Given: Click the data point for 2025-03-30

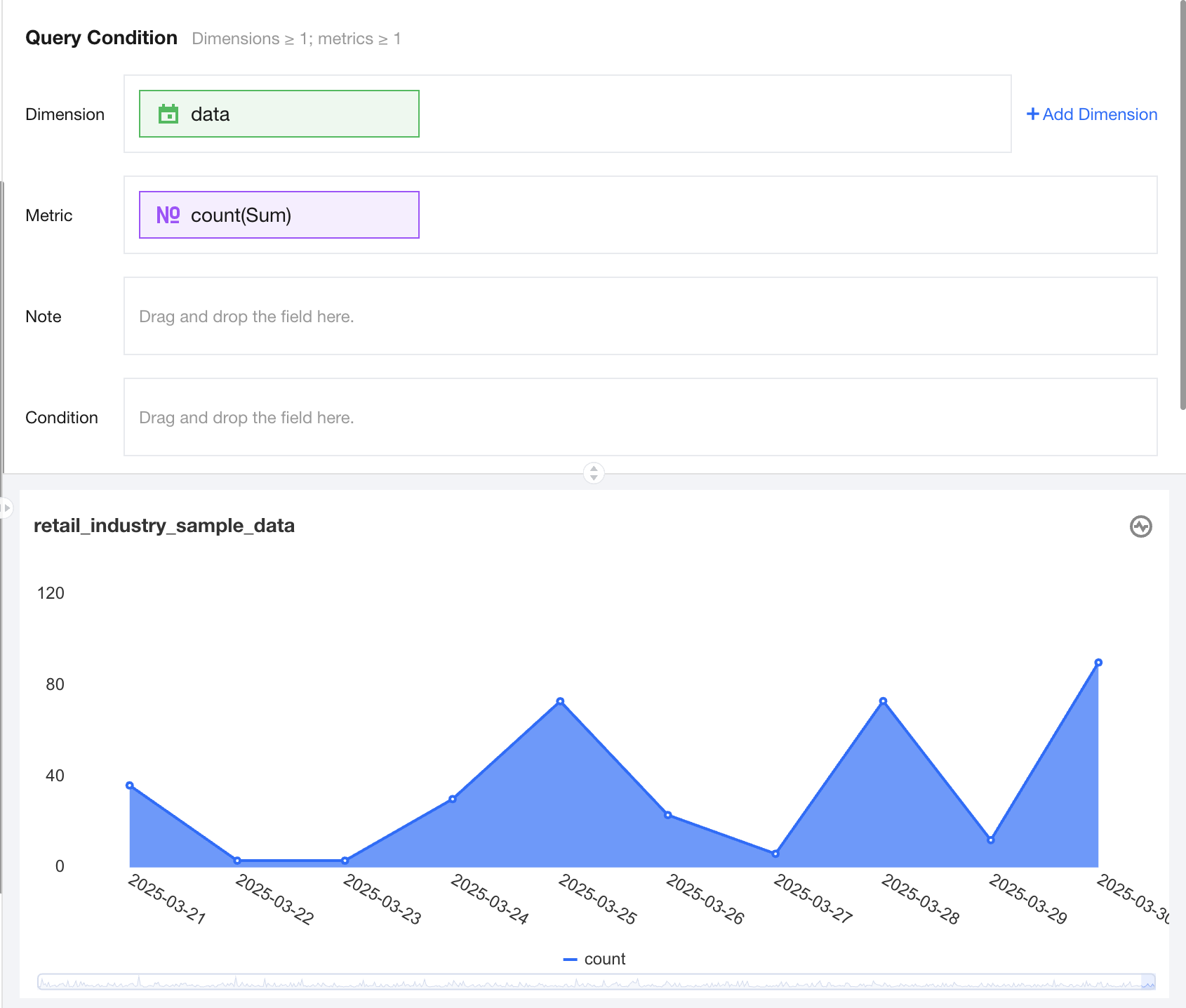Looking at the screenshot, I should tap(1098, 663).
